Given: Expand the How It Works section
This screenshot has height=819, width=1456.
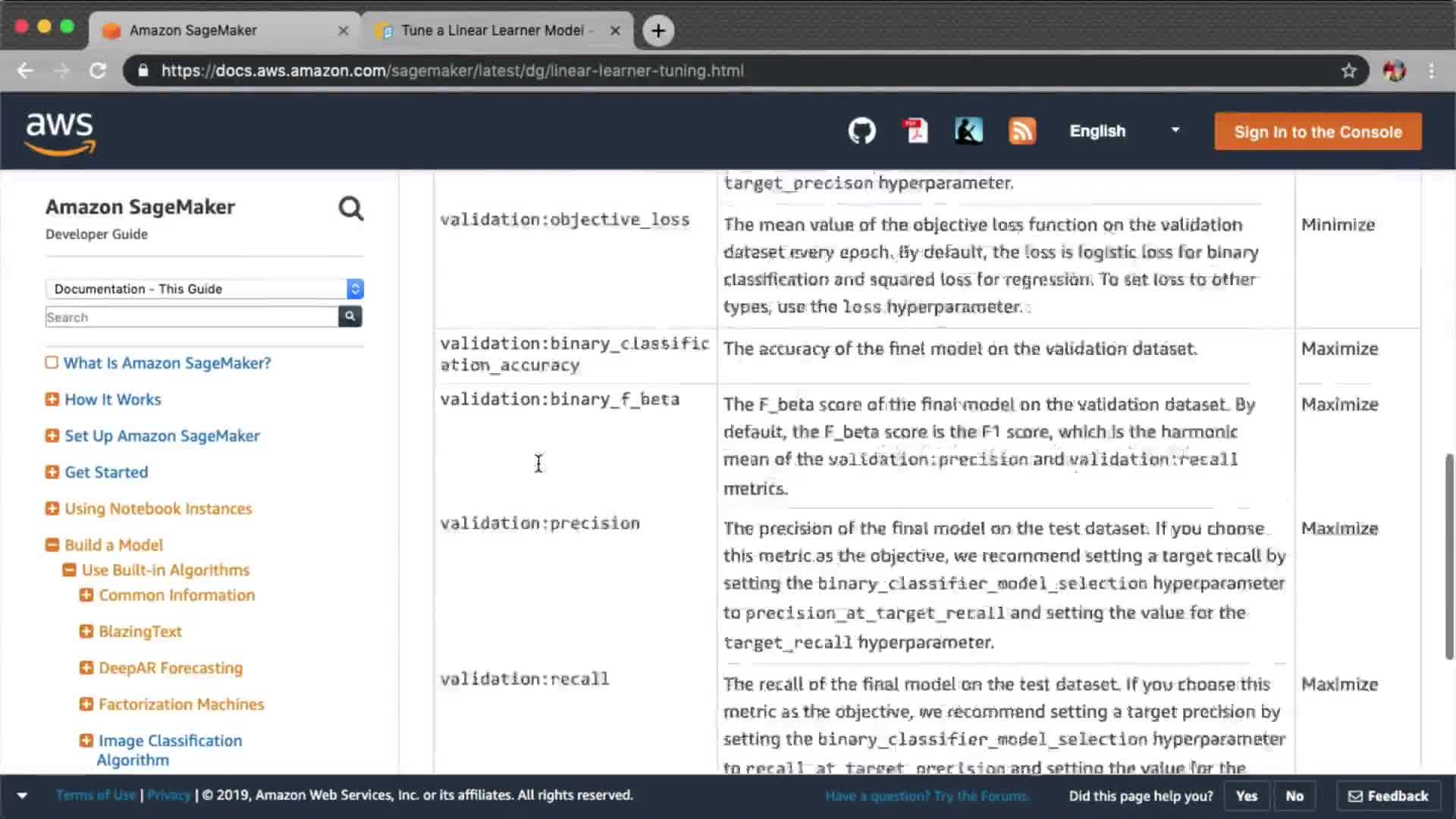Looking at the screenshot, I should [x=52, y=400].
